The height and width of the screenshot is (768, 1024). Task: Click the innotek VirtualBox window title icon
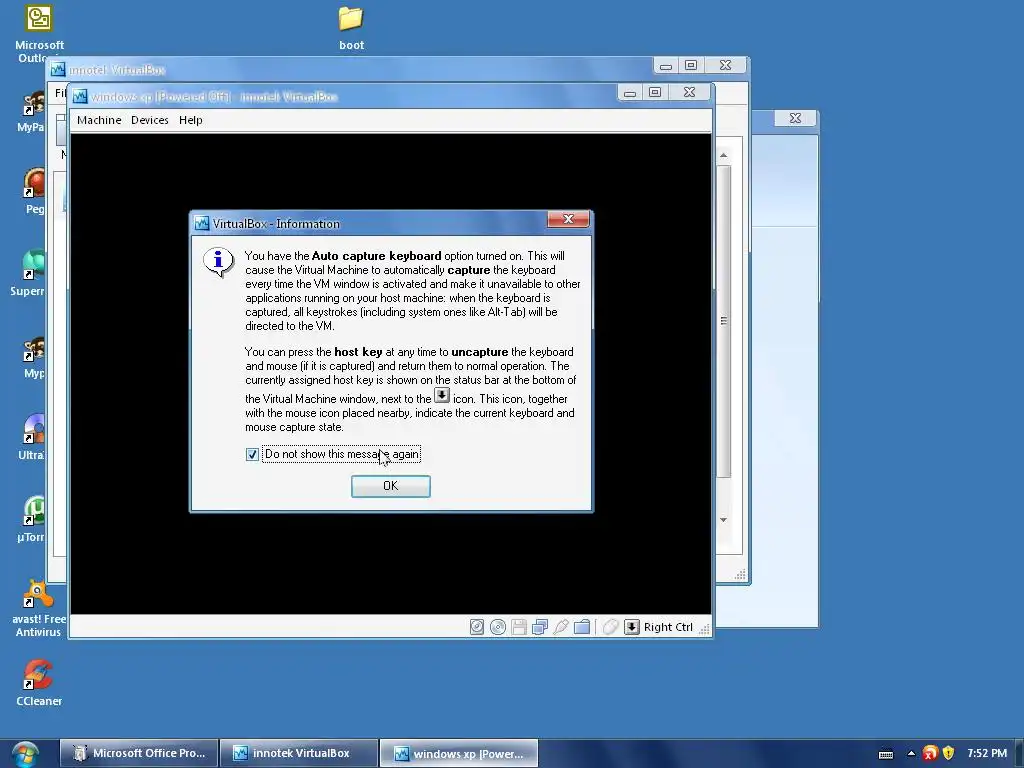tap(57, 69)
